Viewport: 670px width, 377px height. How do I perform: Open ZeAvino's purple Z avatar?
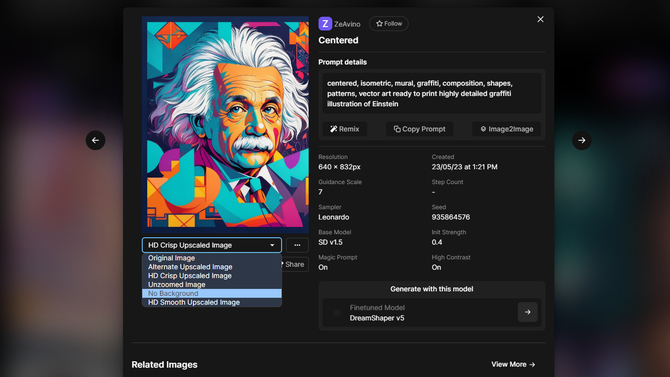coord(325,24)
